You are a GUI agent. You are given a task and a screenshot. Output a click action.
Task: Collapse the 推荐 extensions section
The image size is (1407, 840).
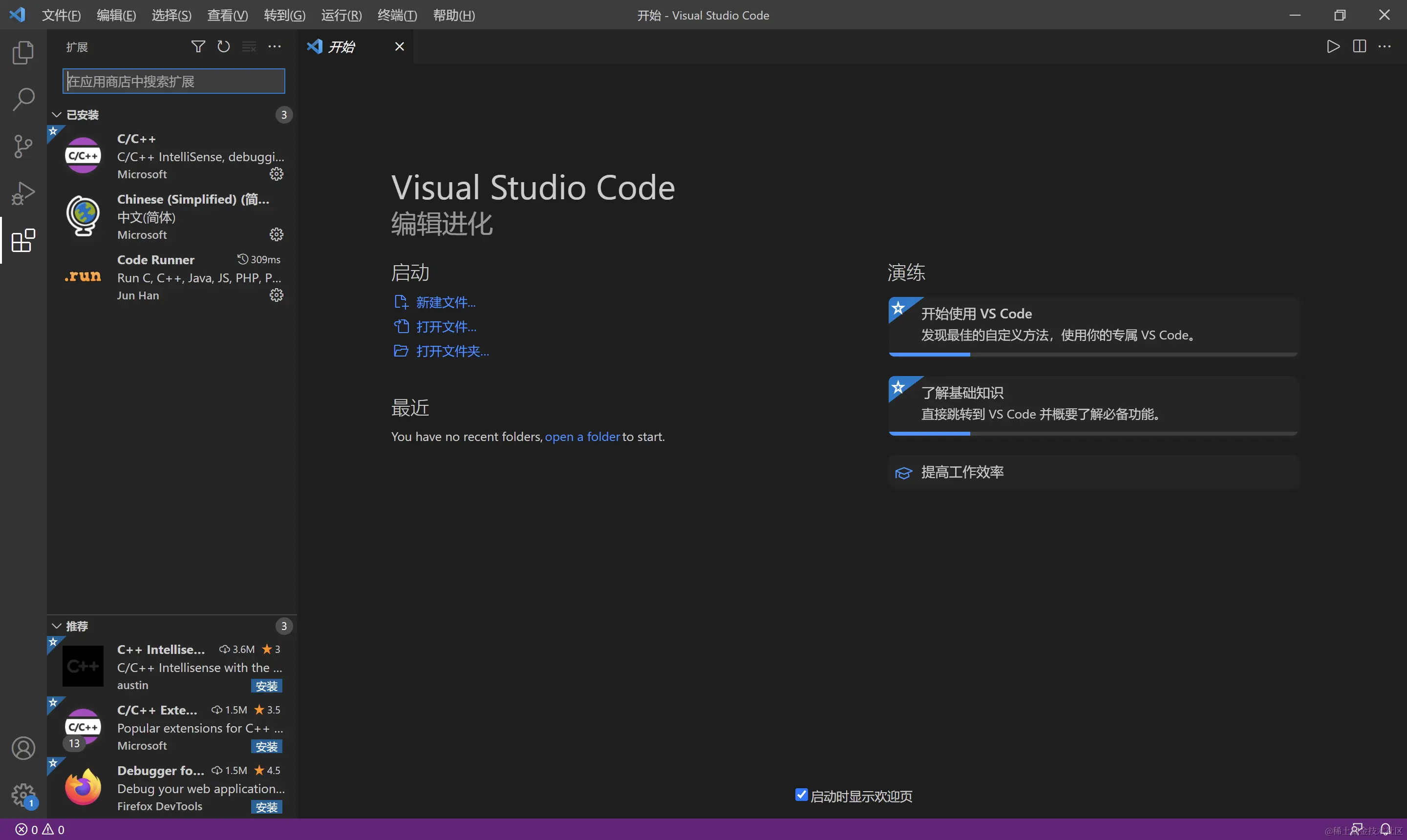point(57,626)
